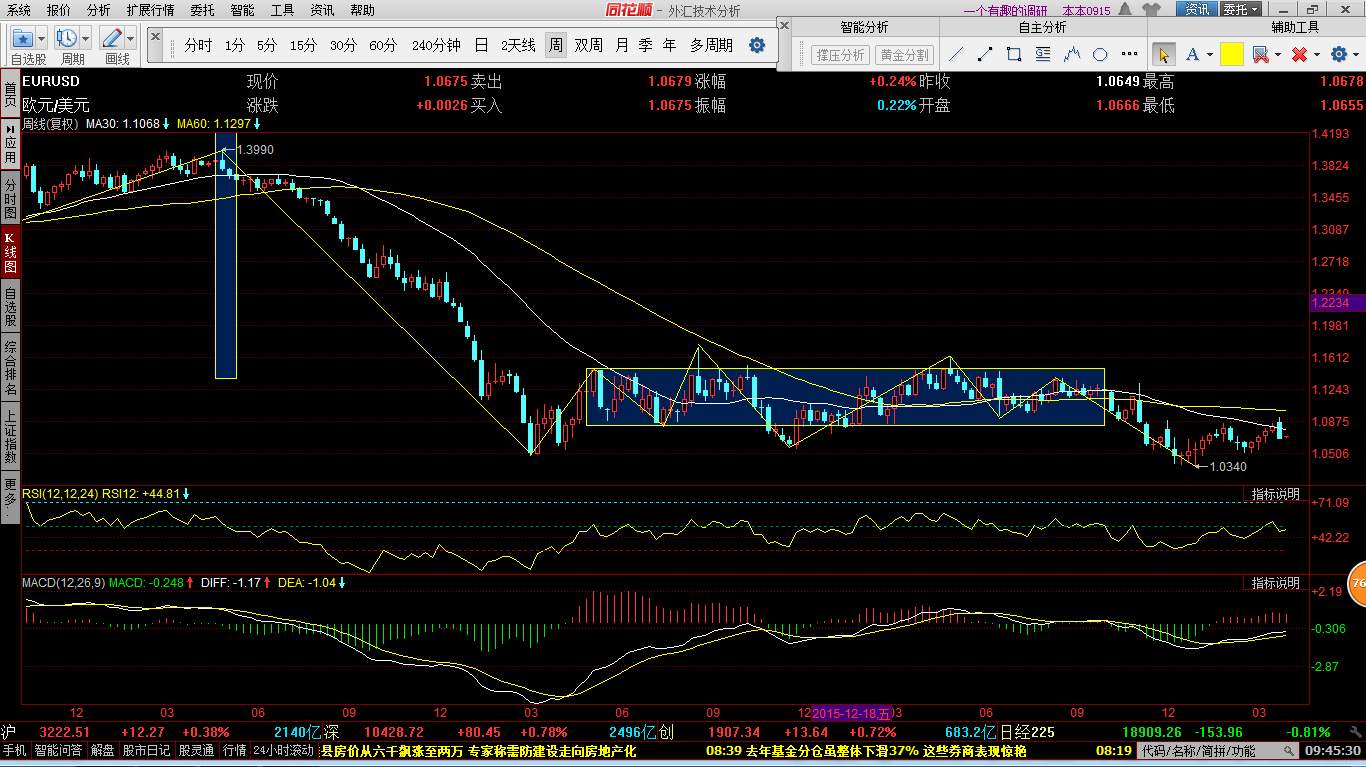Switch to the 自选股 sidebar tab
The width and height of the screenshot is (1366, 767).
click(10, 308)
